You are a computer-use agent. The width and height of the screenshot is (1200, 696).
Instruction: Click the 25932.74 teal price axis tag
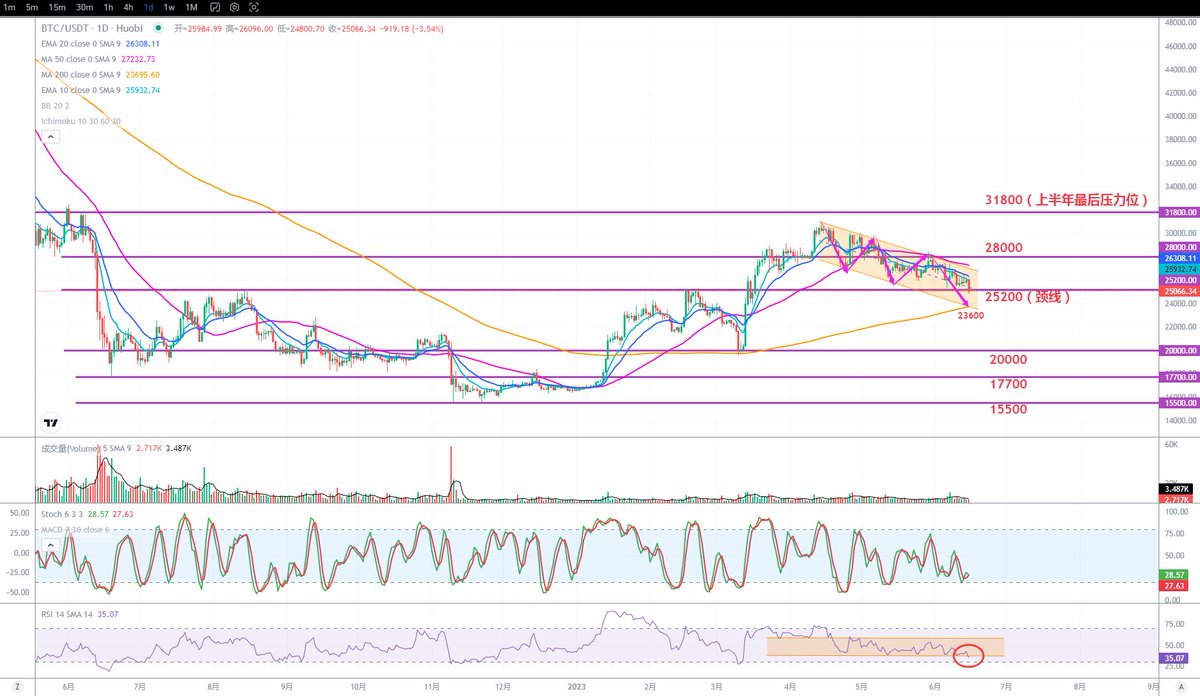point(1178,269)
